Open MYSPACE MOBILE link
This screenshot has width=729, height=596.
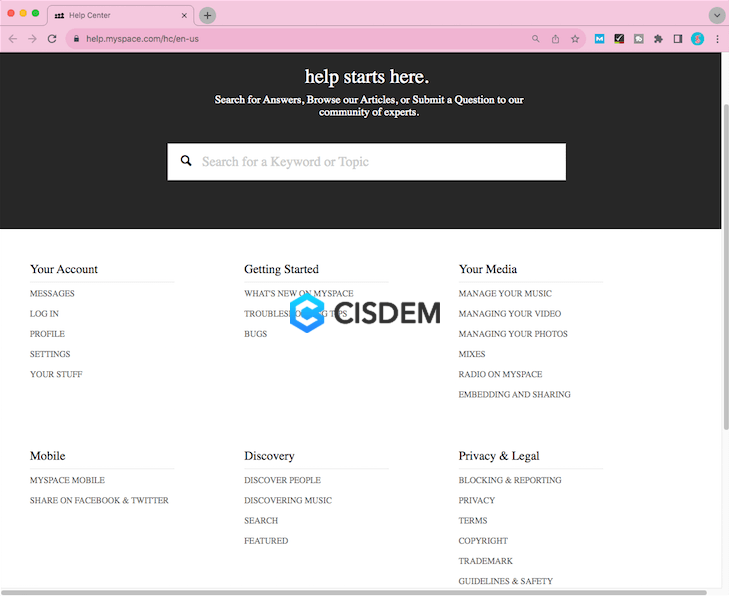coord(67,480)
